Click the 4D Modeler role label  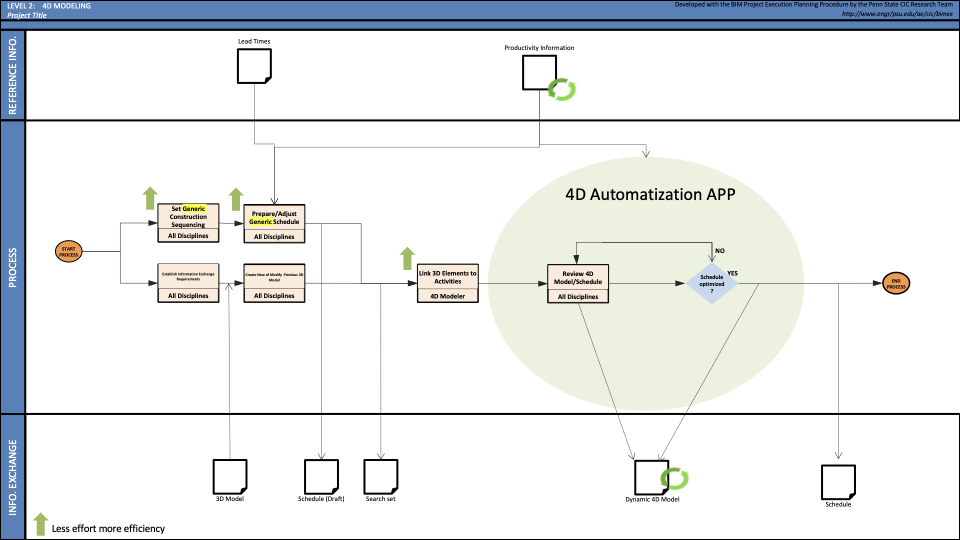[448, 296]
